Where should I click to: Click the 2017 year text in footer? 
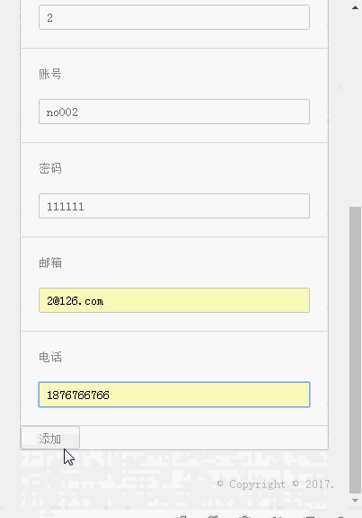319,484
